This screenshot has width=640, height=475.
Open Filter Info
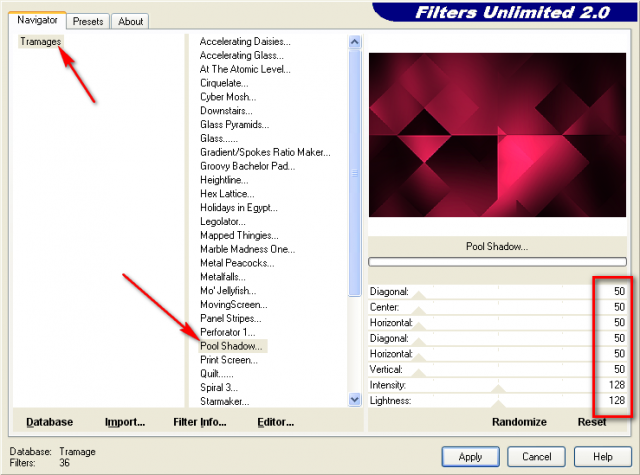point(201,422)
